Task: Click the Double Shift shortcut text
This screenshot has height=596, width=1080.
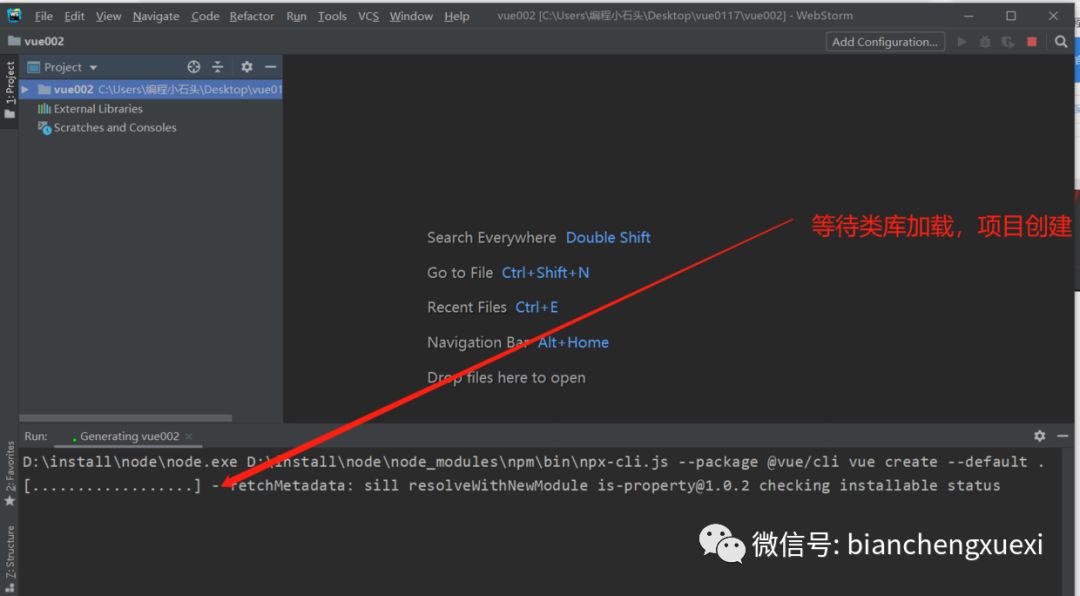Action: pos(608,238)
